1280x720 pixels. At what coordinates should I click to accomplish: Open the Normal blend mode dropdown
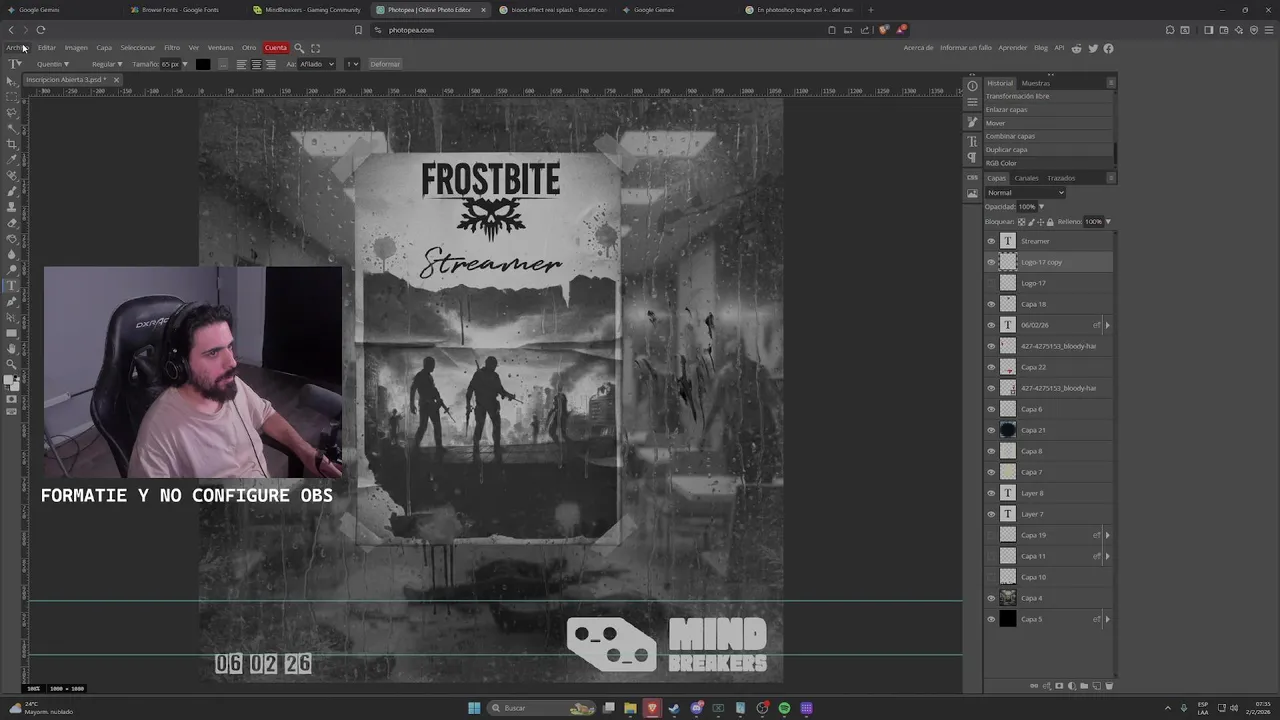pos(1025,193)
